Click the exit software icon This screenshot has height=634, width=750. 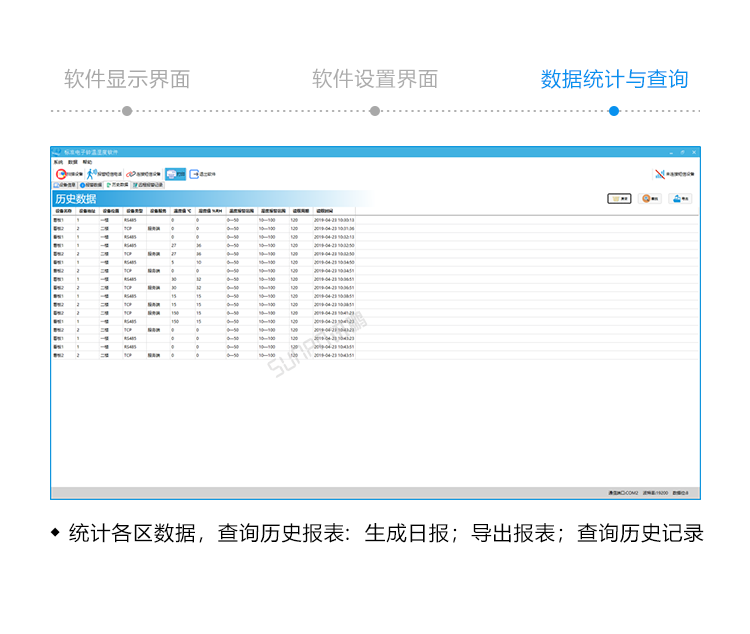(x=195, y=174)
